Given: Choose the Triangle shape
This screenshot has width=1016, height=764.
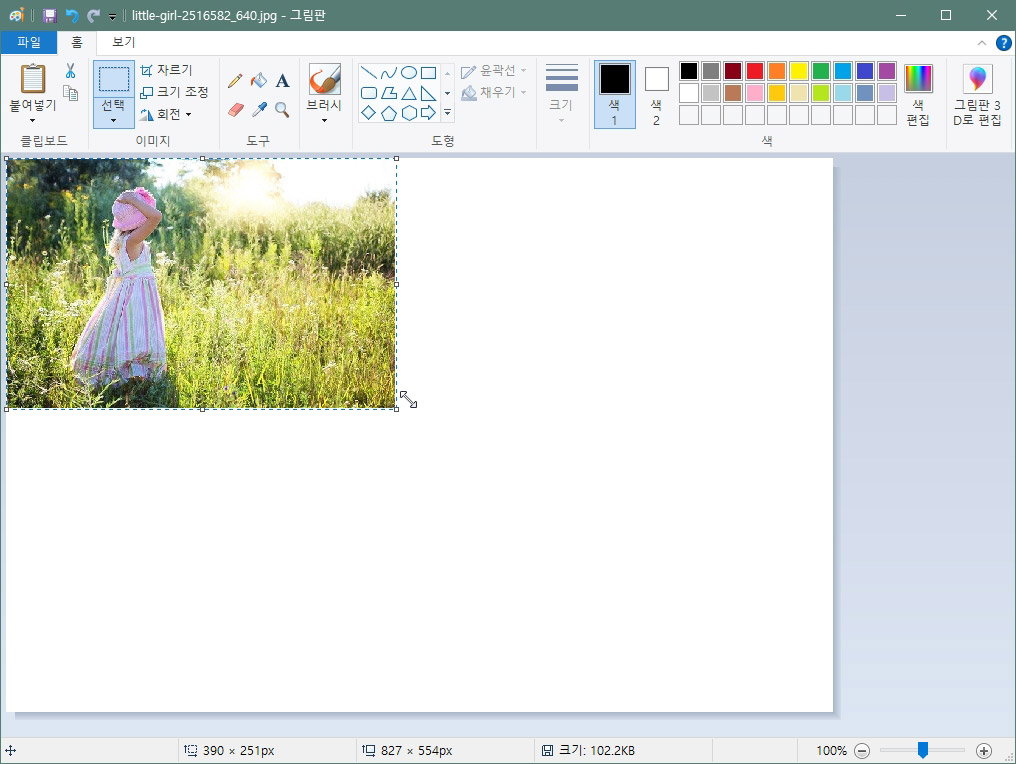Looking at the screenshot, I should (409, 93).
